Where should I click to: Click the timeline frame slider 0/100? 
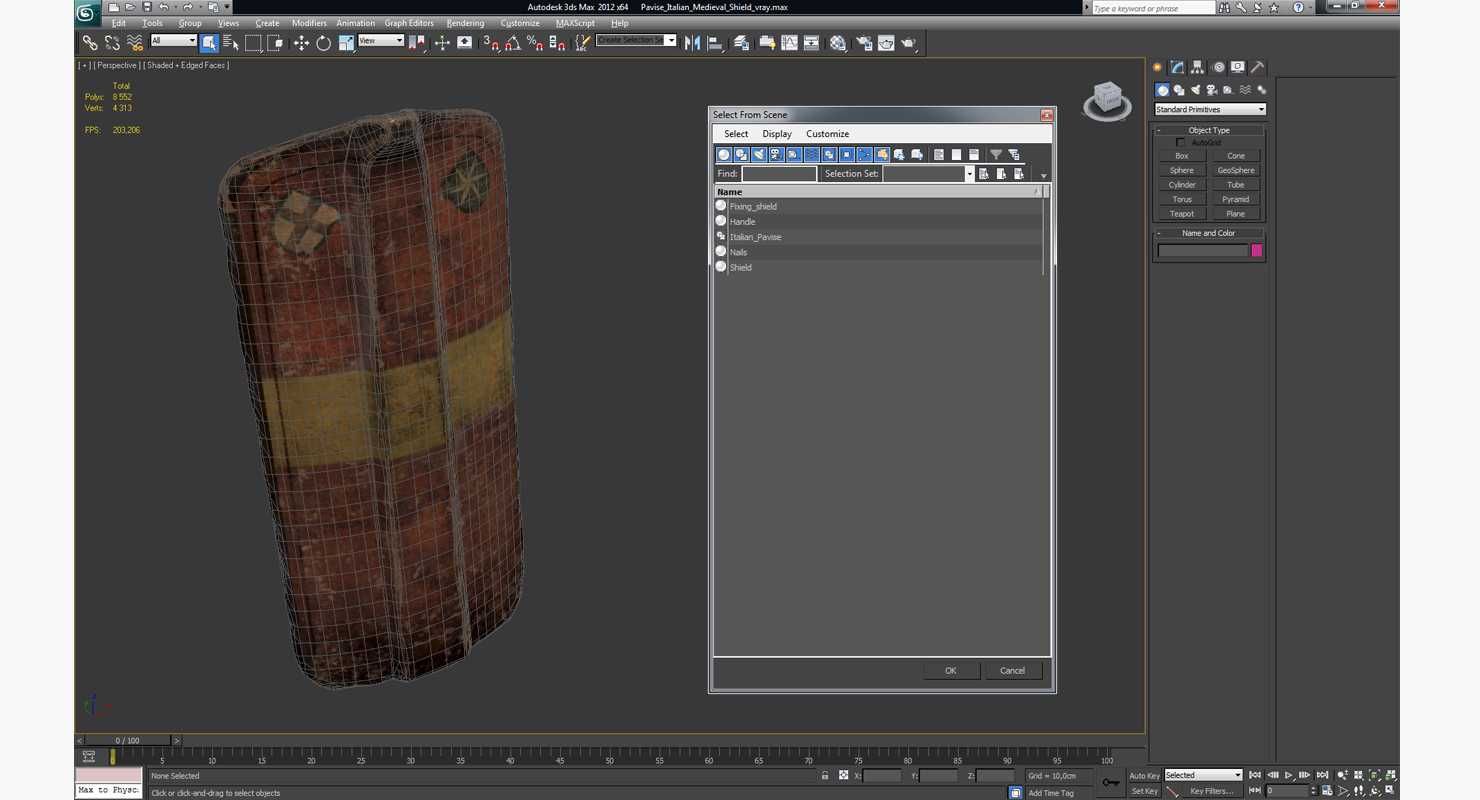tap(127, 741)
